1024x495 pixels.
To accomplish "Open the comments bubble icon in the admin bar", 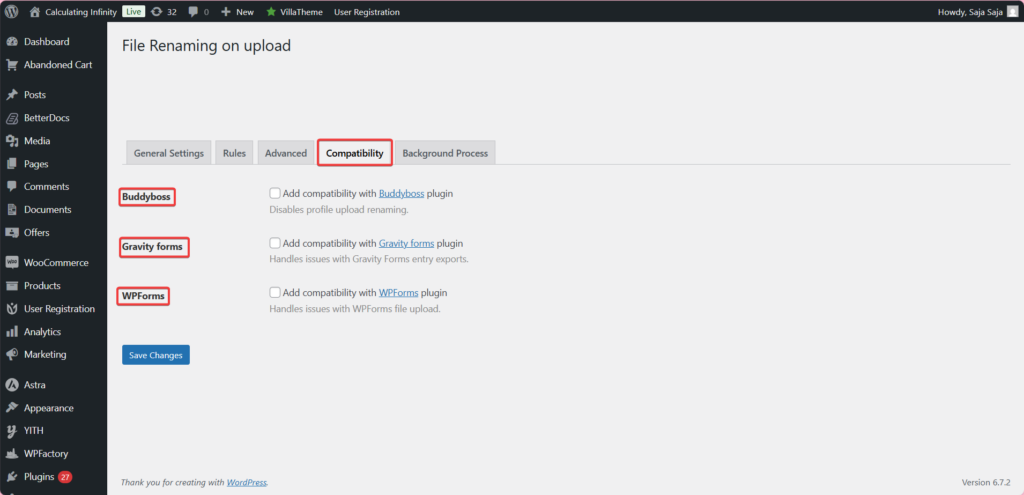I will click(x=193, y=12).
